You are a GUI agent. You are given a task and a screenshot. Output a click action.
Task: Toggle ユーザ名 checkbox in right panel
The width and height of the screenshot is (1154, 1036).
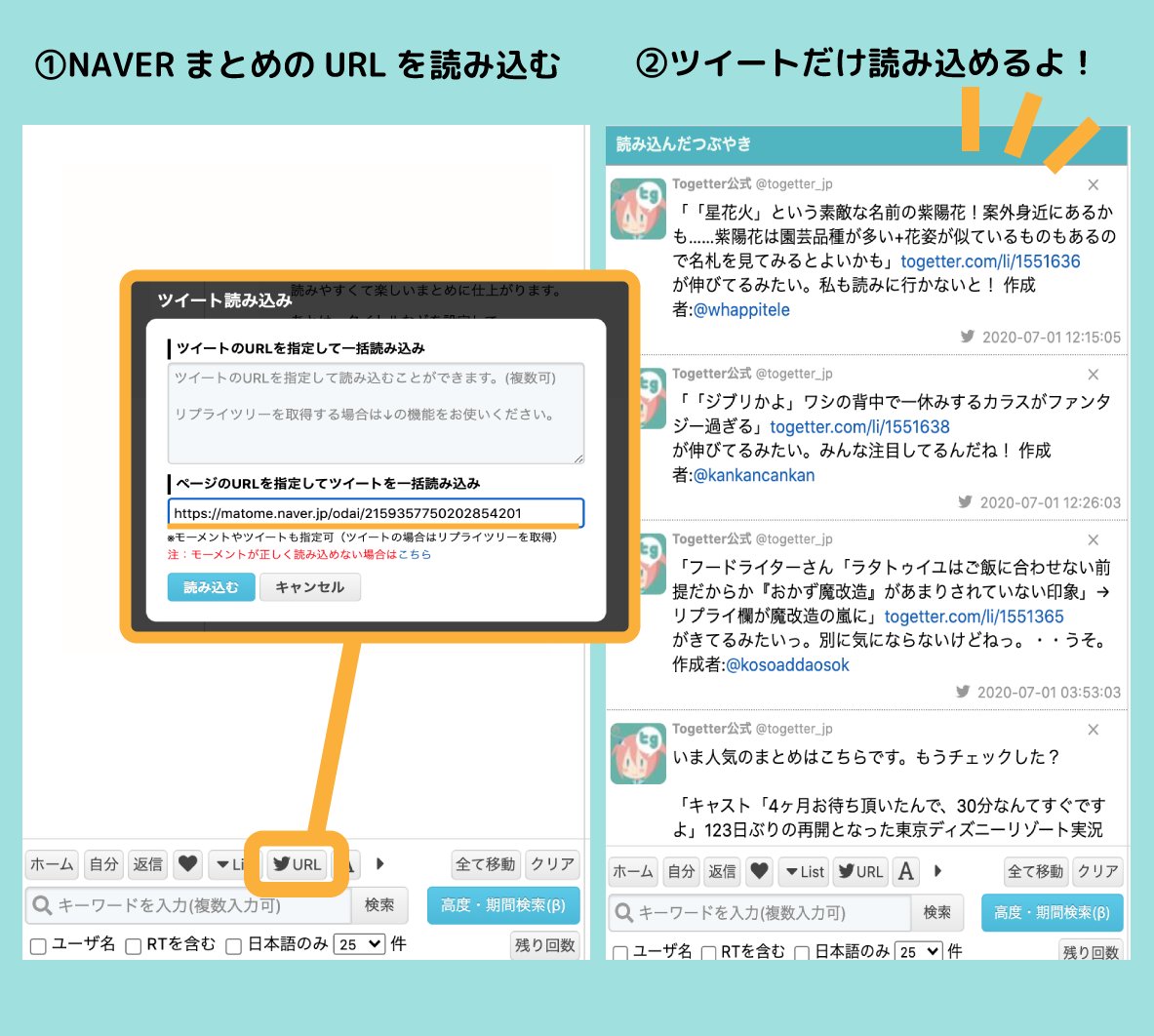[620, 953]
